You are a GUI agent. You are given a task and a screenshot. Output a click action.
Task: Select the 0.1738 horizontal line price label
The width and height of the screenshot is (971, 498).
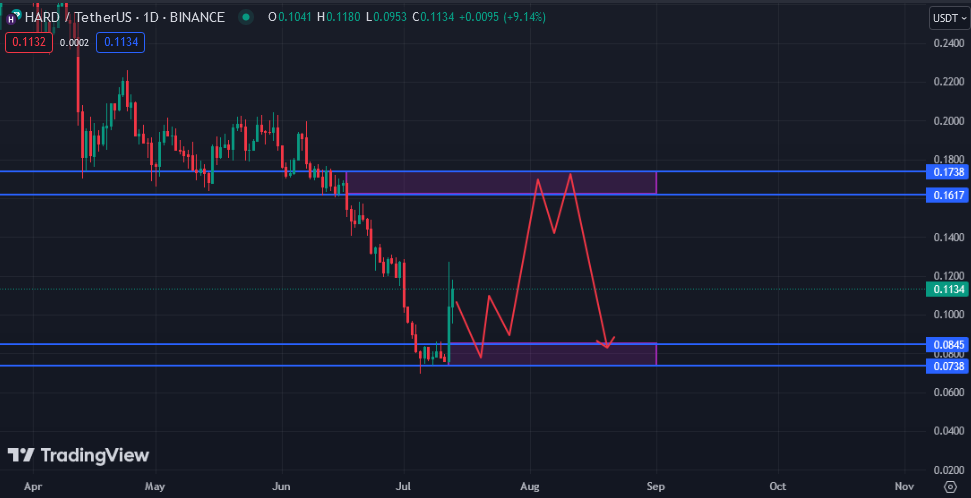coord(947,172)
